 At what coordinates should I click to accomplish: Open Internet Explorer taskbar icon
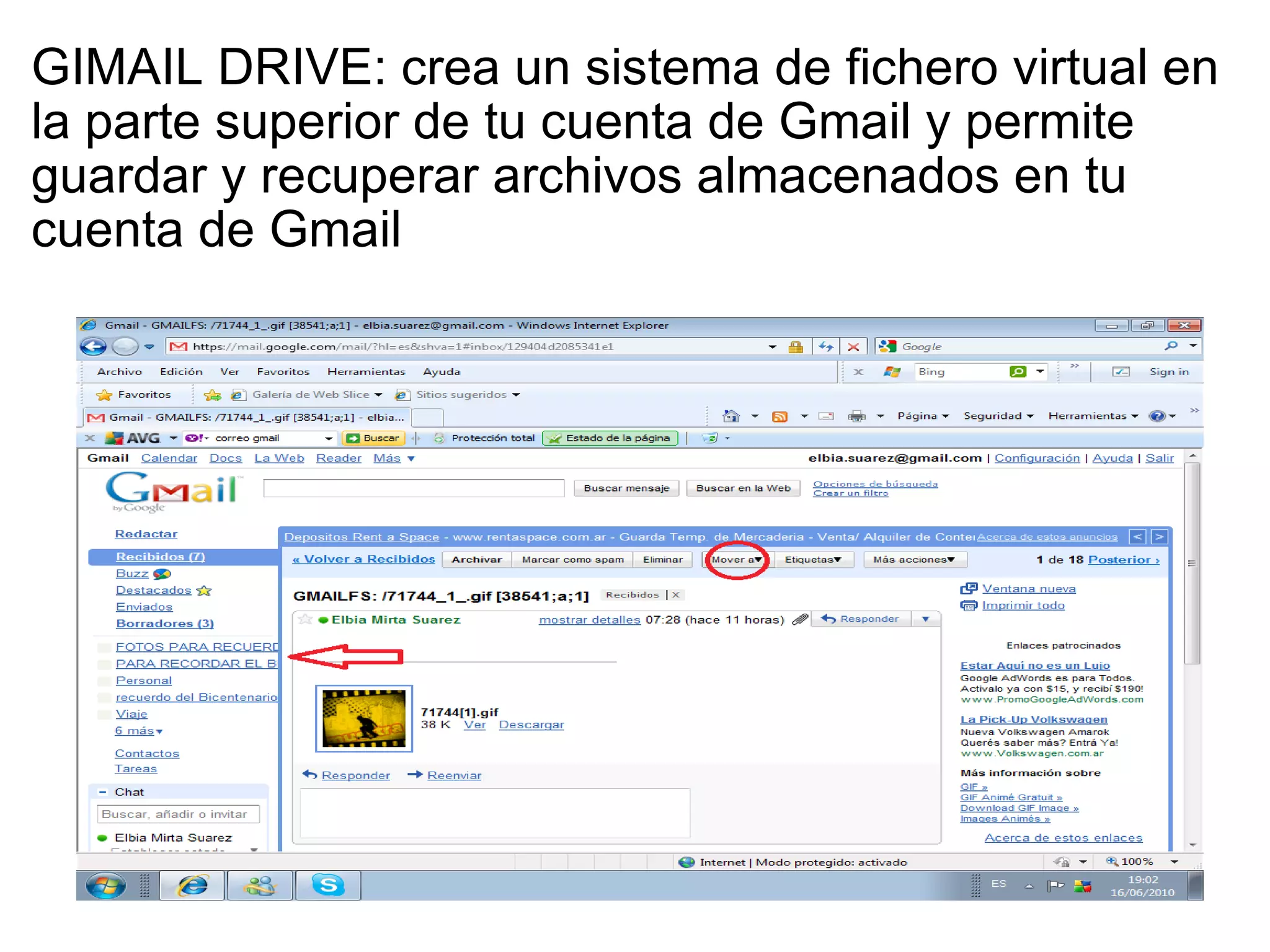[x=192, y=886]
